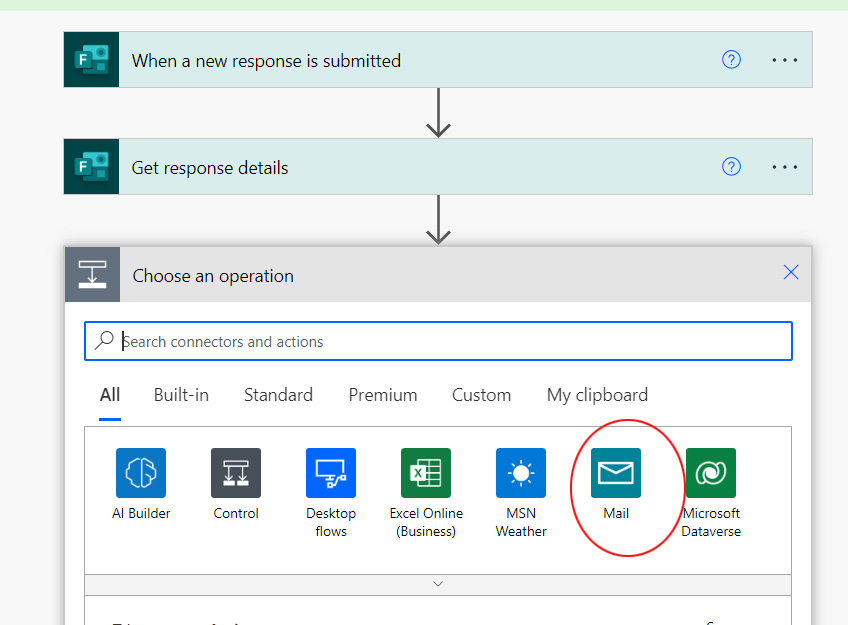
Task: Expand connector list with chevron bar
Action: point(438,583)
